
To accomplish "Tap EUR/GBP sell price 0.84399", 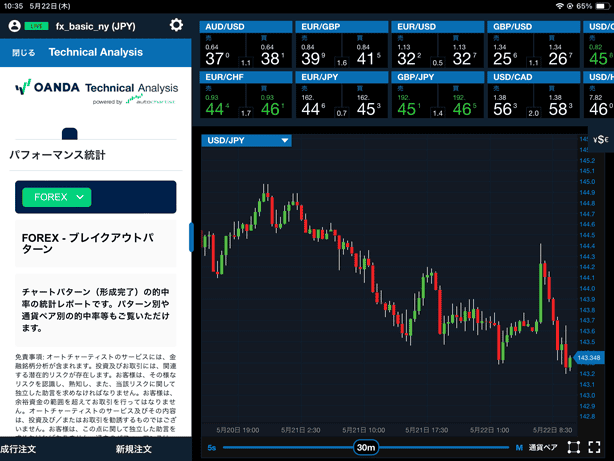I will pyautogui.click(x=318, y=51).
